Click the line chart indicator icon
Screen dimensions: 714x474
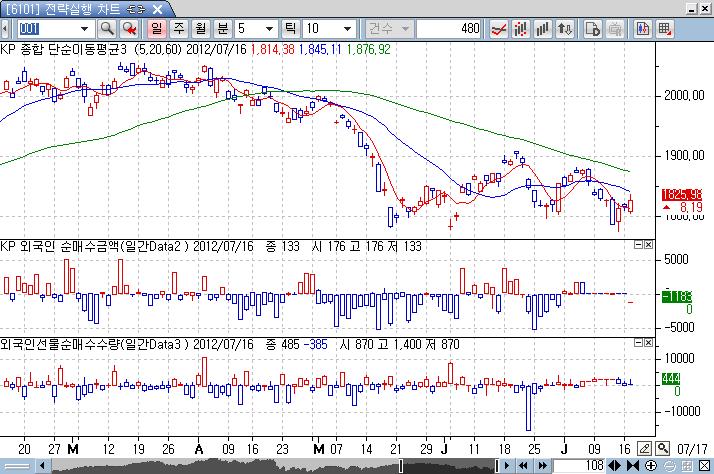point(500,28)
